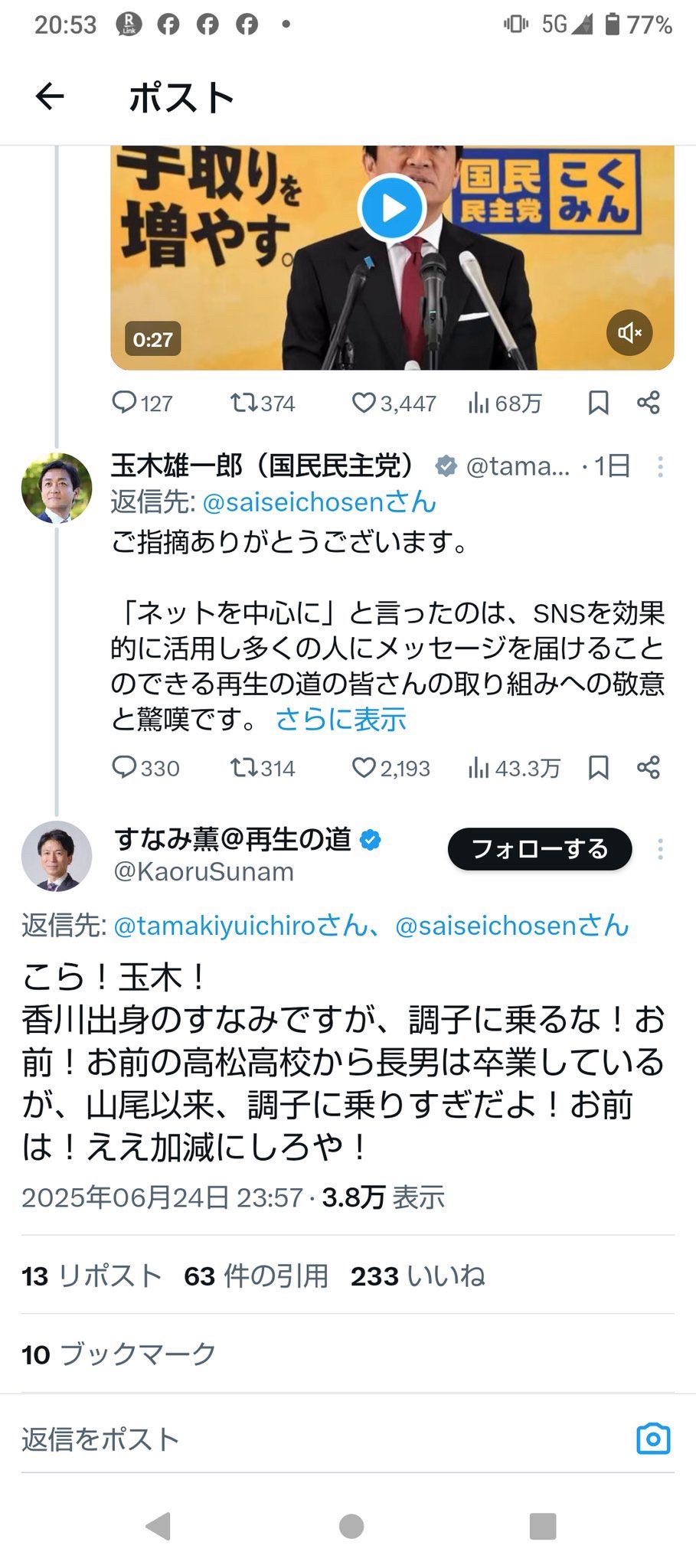Like the video post with 3,447 likes
The width and height of the screenshot is (696, 1568).
point(394,403)
